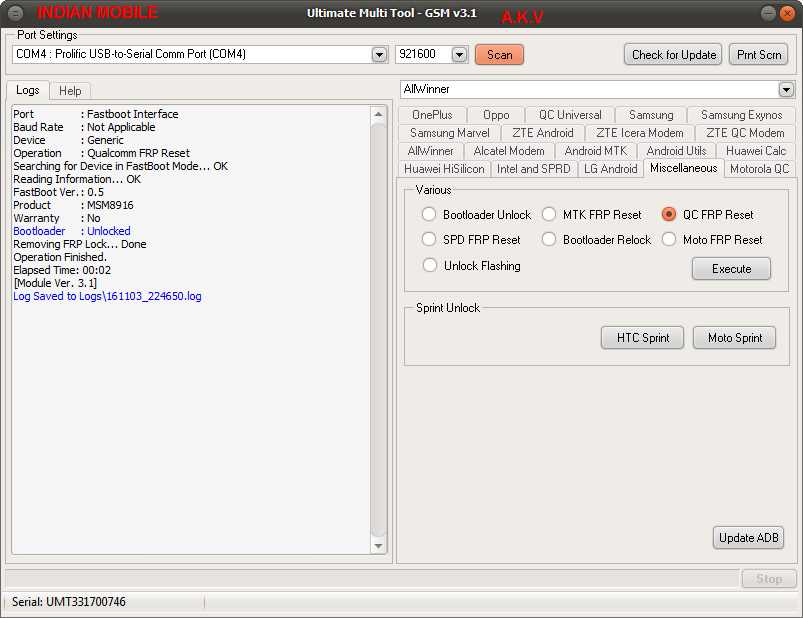Select the QC FRP Reset option

(668, 213)
